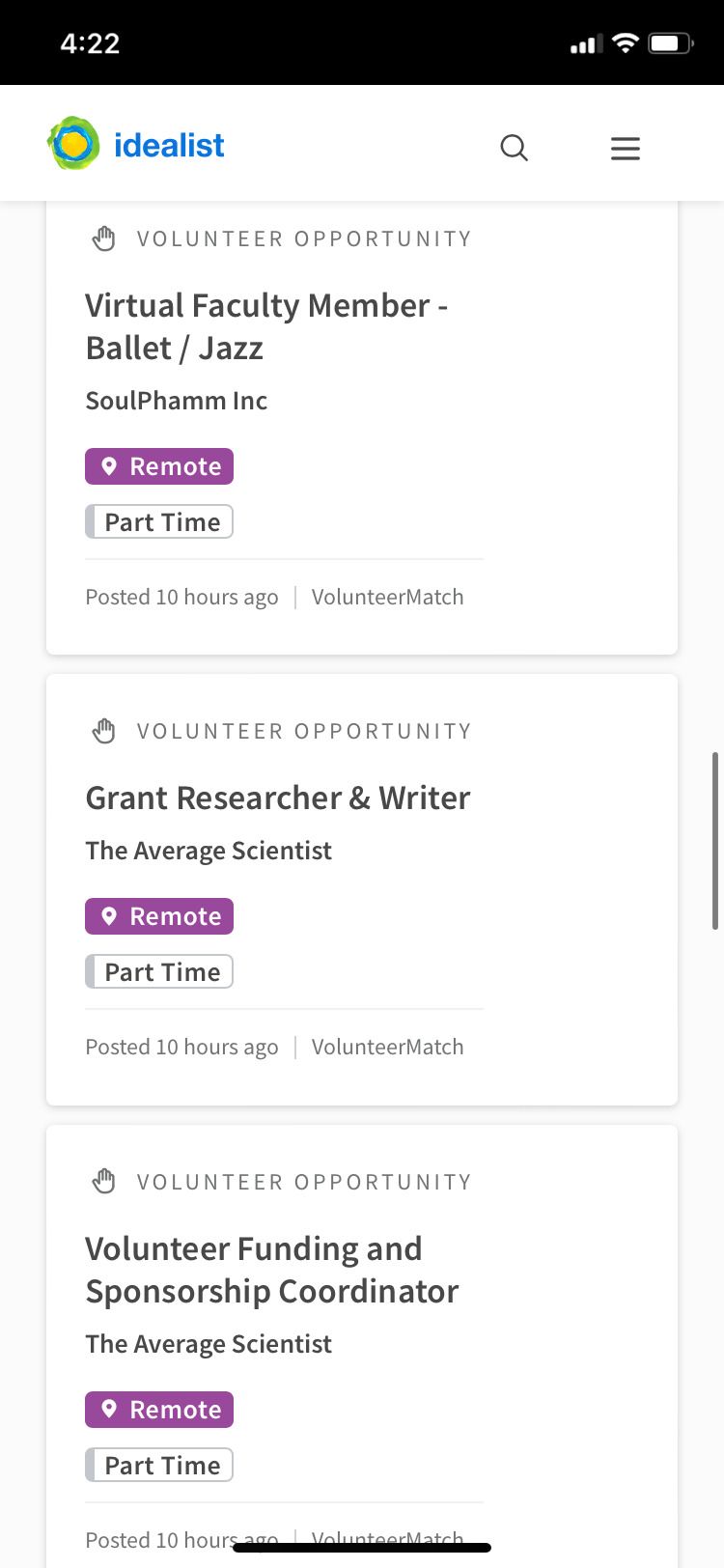Image resolution: width=724 pixels, height=1568 pixels.
Task: Click hand icon on Ballet / Jazz card
Action: pyautogui.click(x=104, y=238)
